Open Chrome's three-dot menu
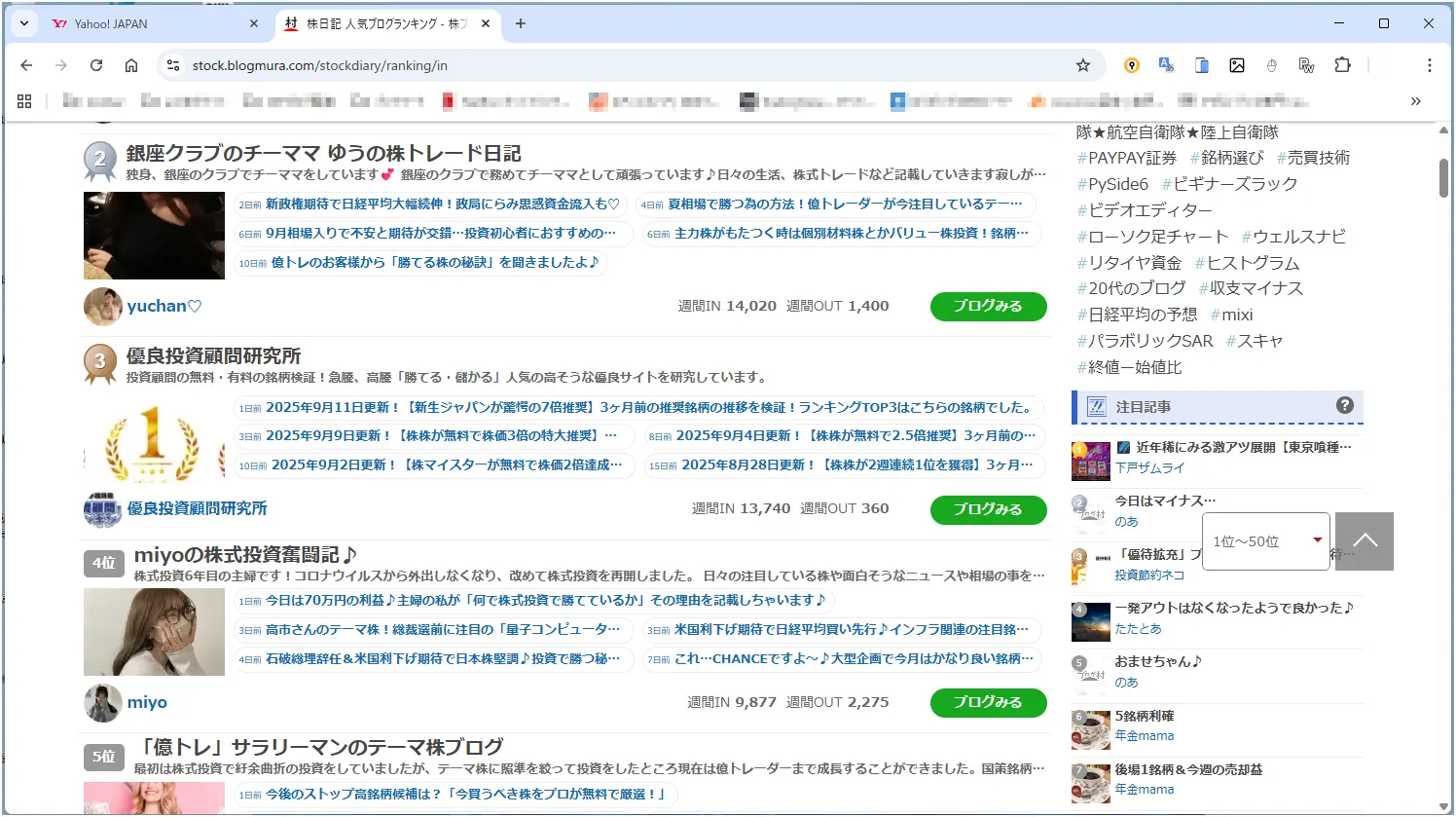 [1429, 65]
